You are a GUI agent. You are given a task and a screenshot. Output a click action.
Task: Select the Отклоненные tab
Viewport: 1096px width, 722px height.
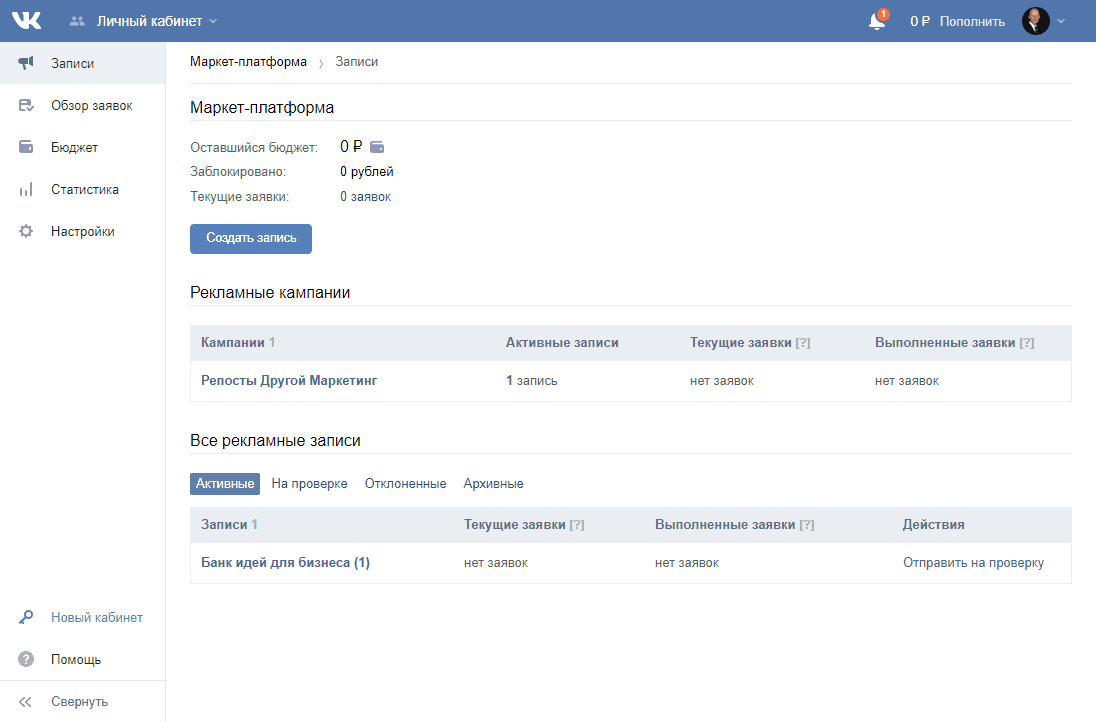tap(405, 484)
